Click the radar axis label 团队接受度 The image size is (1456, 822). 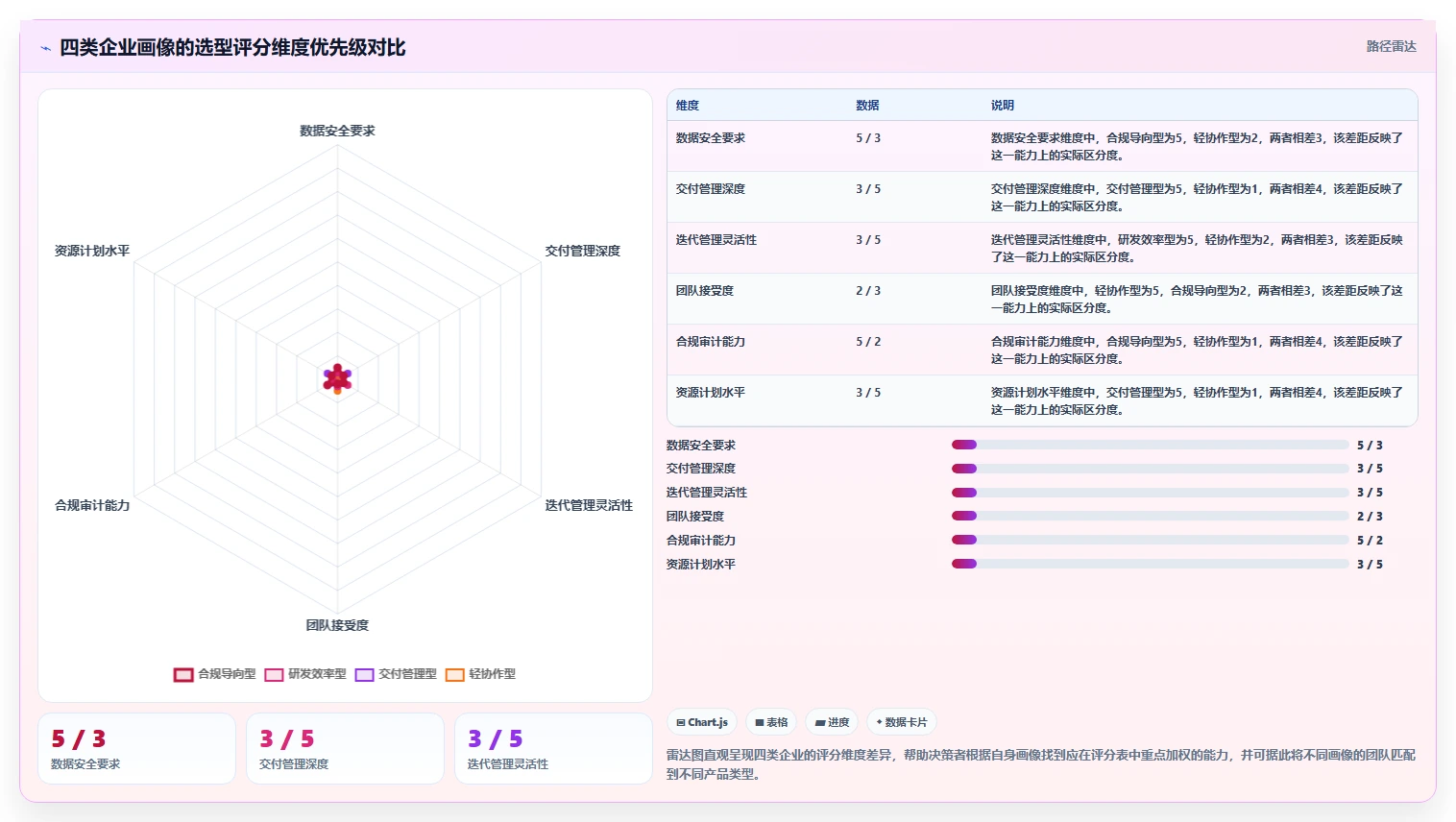(x=337, y=625)
